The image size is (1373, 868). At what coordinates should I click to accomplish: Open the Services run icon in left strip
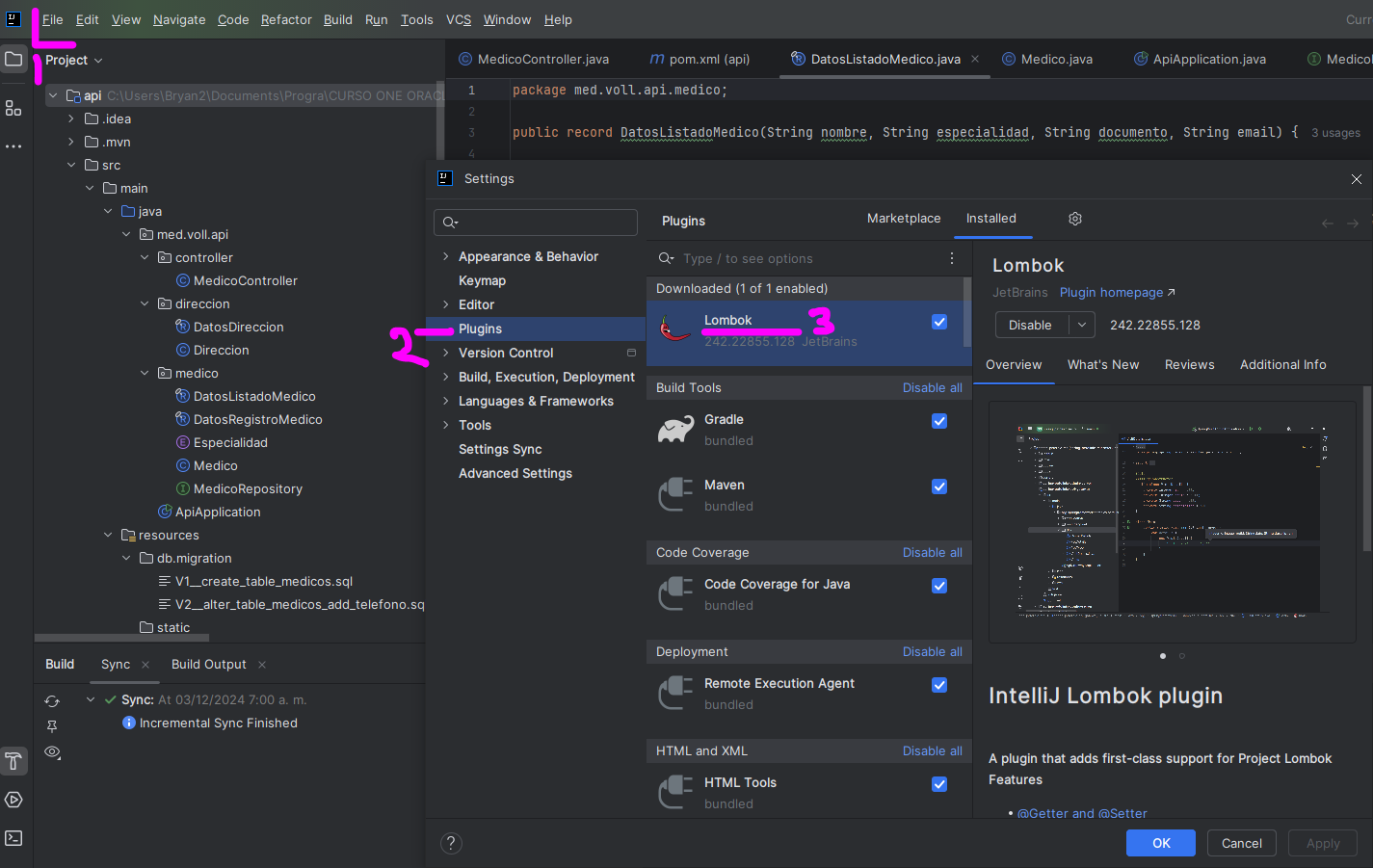pyautogui.click(x=13, y=800)
